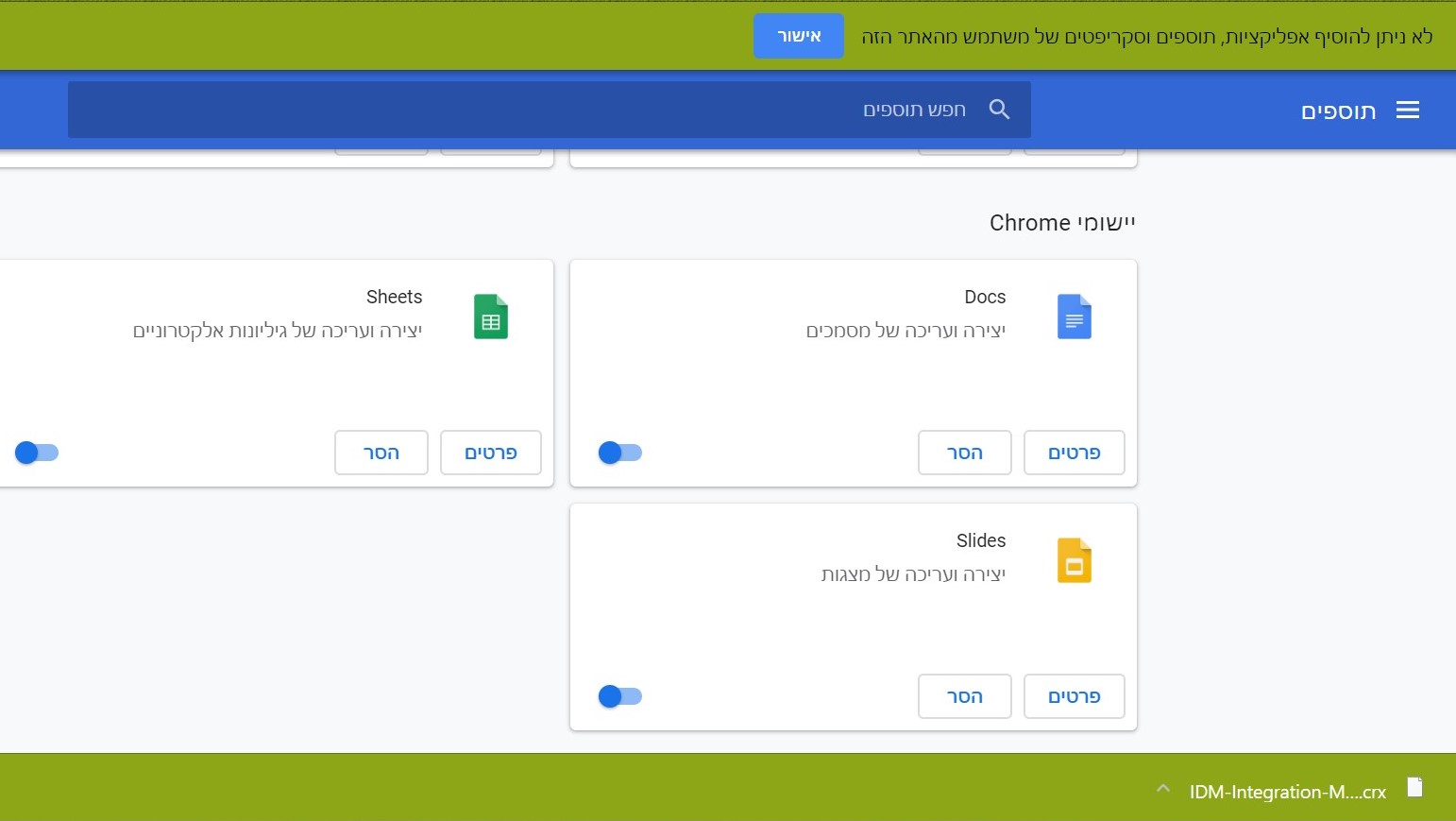Click the Slides app icon
This screenshot has height=821, width=1456.
coord(1075,560)
